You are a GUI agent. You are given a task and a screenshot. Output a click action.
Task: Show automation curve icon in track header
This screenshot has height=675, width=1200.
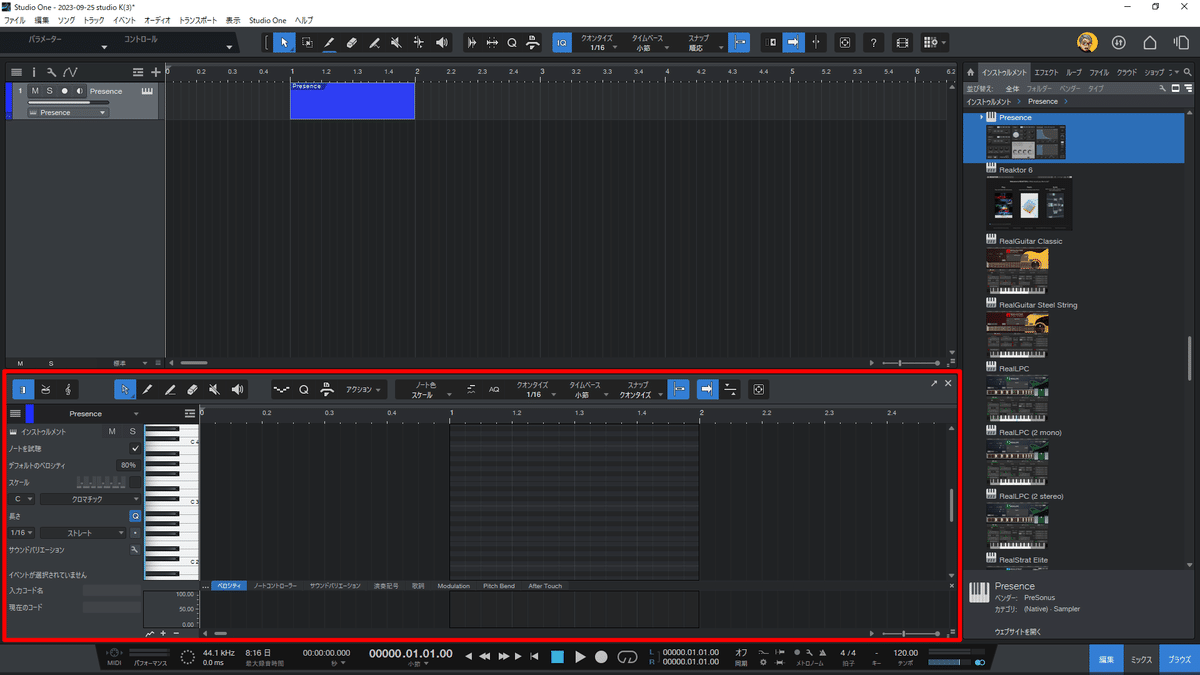click(x=69, y=72)
